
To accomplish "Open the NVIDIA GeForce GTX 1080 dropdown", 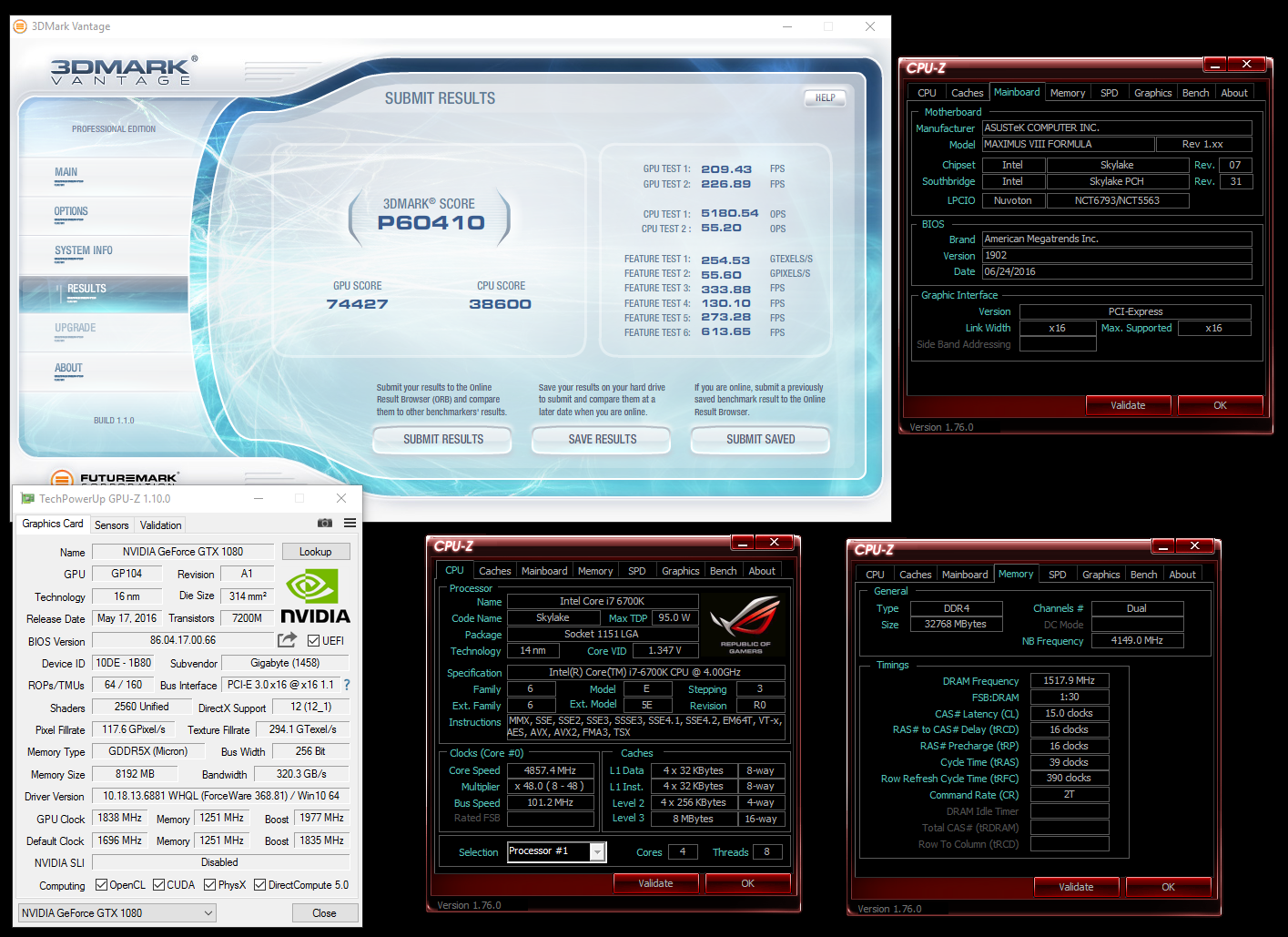I will point(117,912).
